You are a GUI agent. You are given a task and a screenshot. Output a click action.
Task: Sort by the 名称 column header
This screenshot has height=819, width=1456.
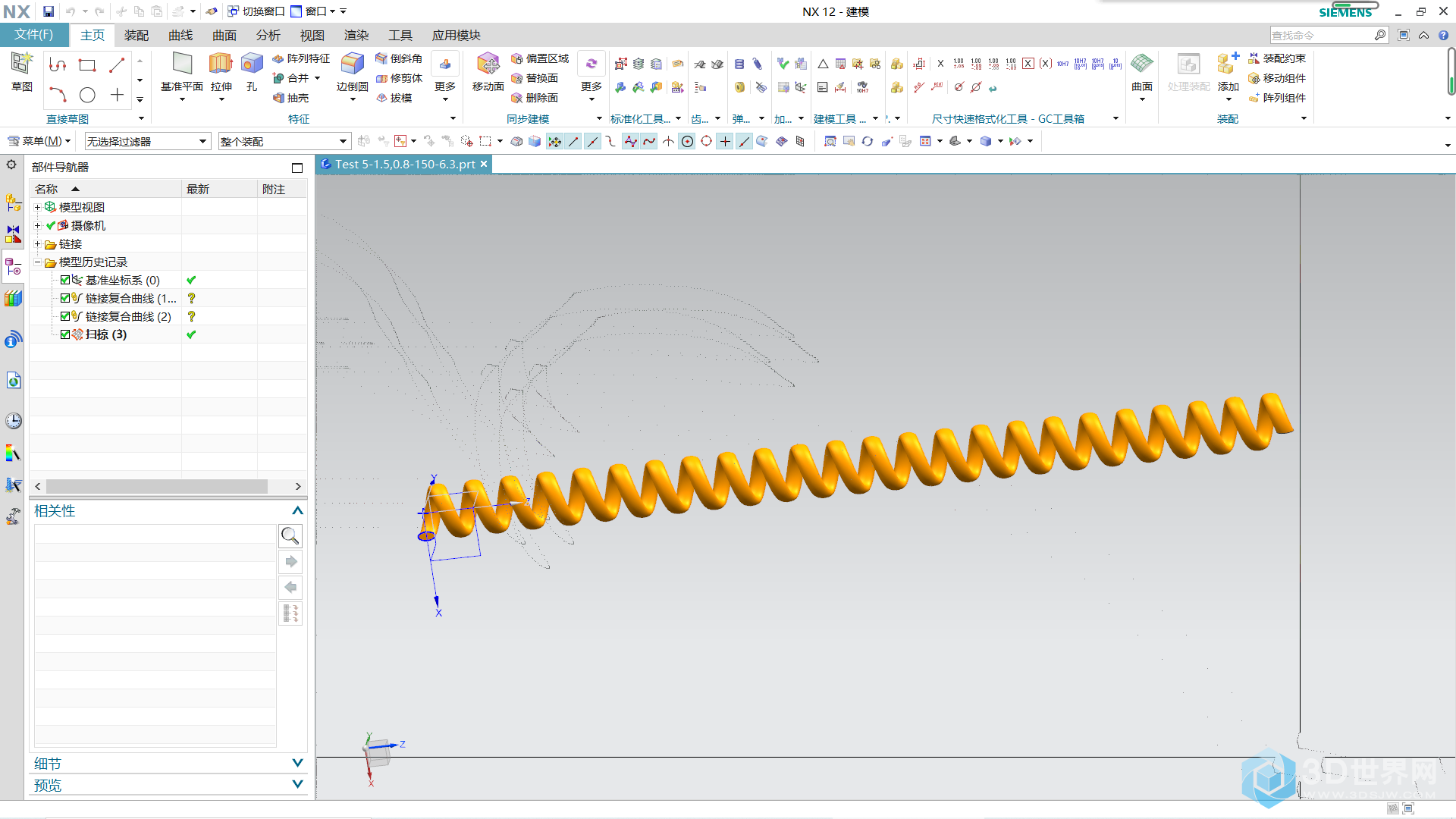click(105, 189)
